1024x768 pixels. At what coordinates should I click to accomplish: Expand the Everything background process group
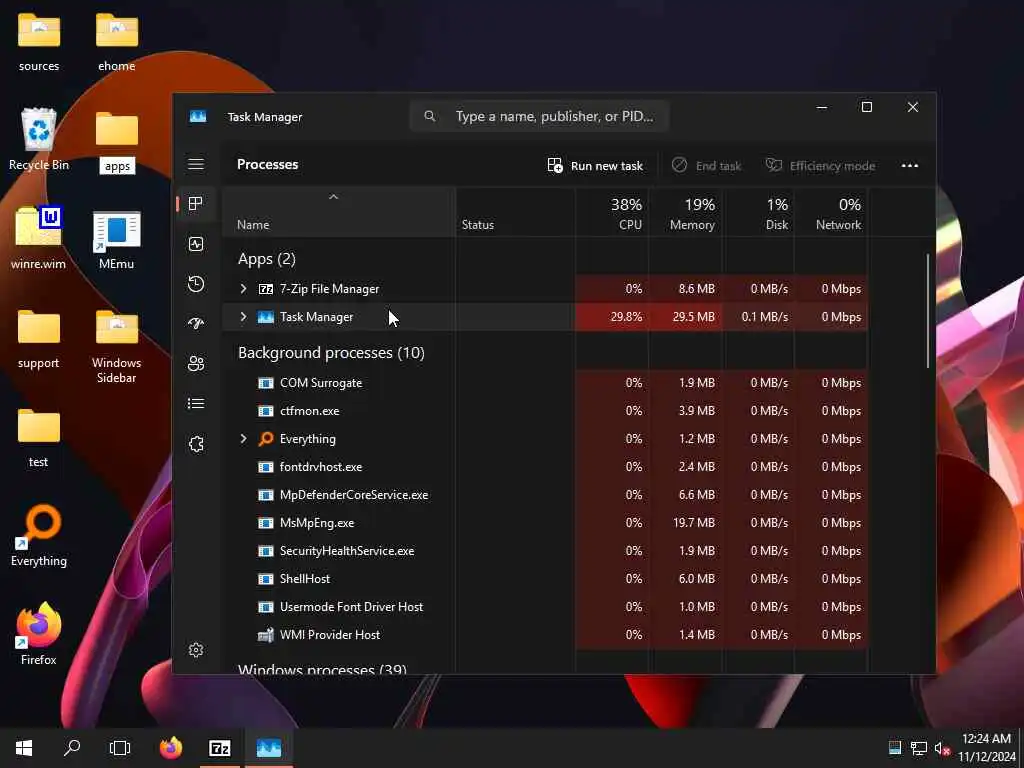(x=244, y=439)
